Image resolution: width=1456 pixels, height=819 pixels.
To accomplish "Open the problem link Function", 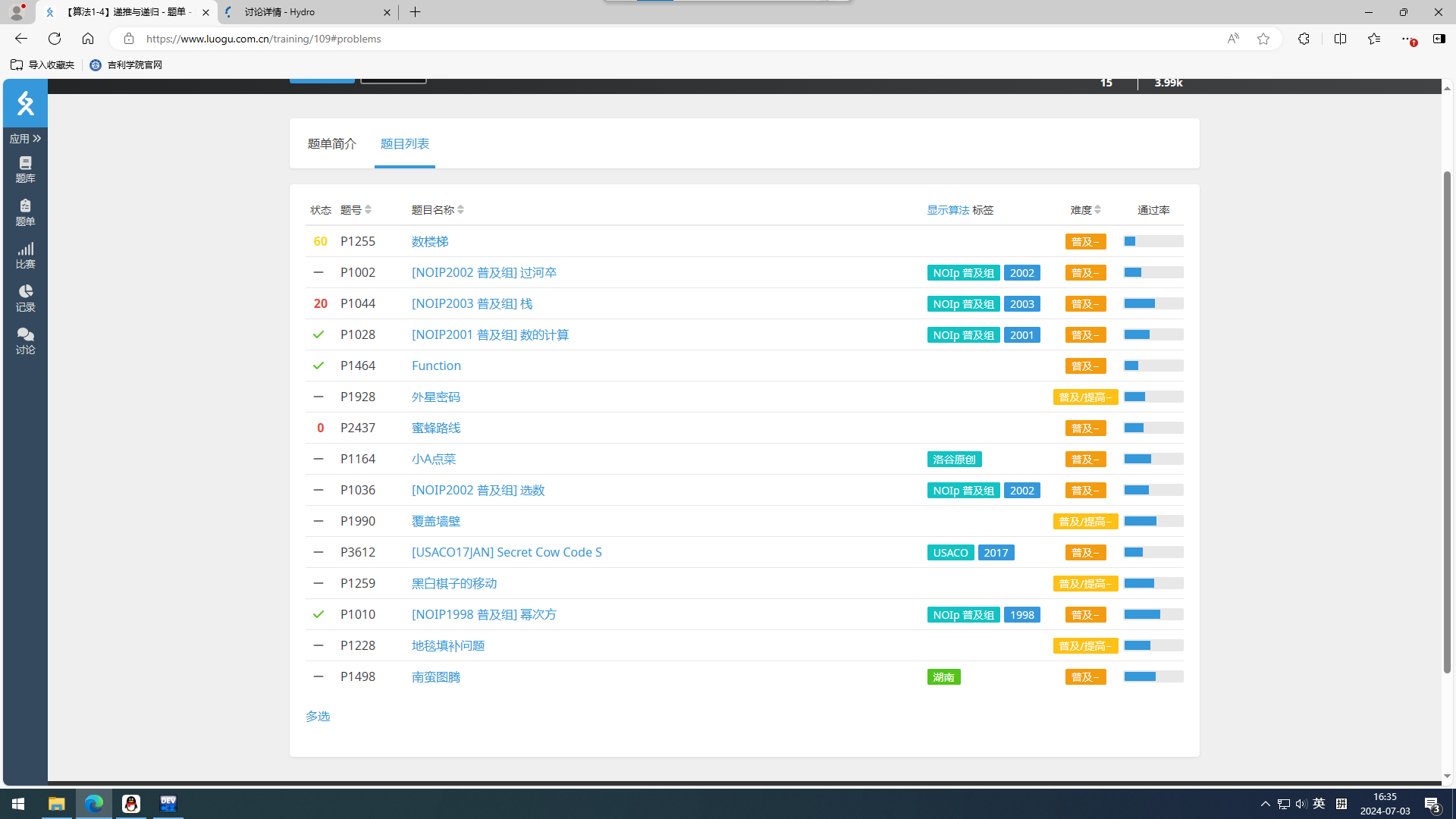I will pos(436,366).
